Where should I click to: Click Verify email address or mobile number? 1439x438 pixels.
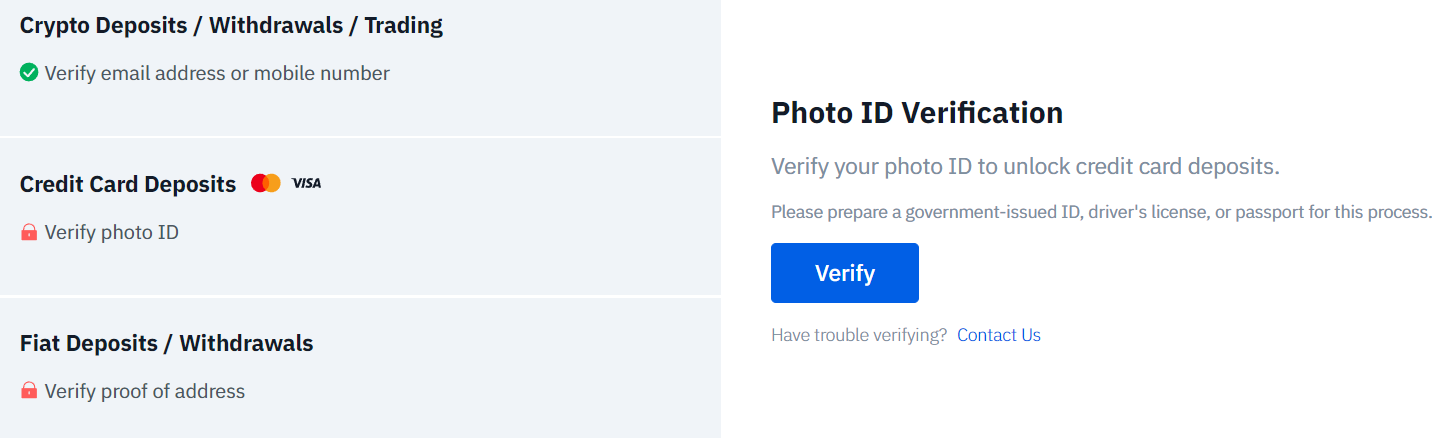pos(217,73)
